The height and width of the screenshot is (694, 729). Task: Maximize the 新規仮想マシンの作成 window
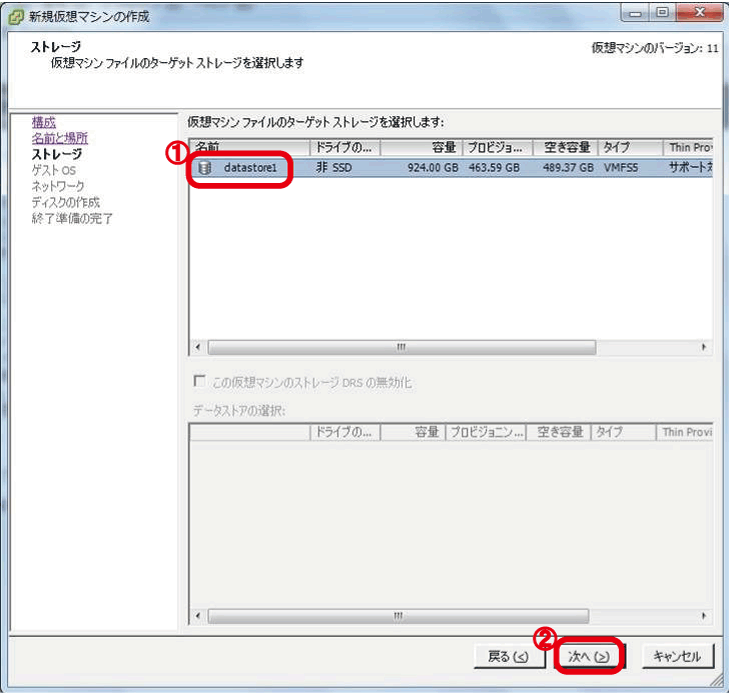click(x=663, y=13)
